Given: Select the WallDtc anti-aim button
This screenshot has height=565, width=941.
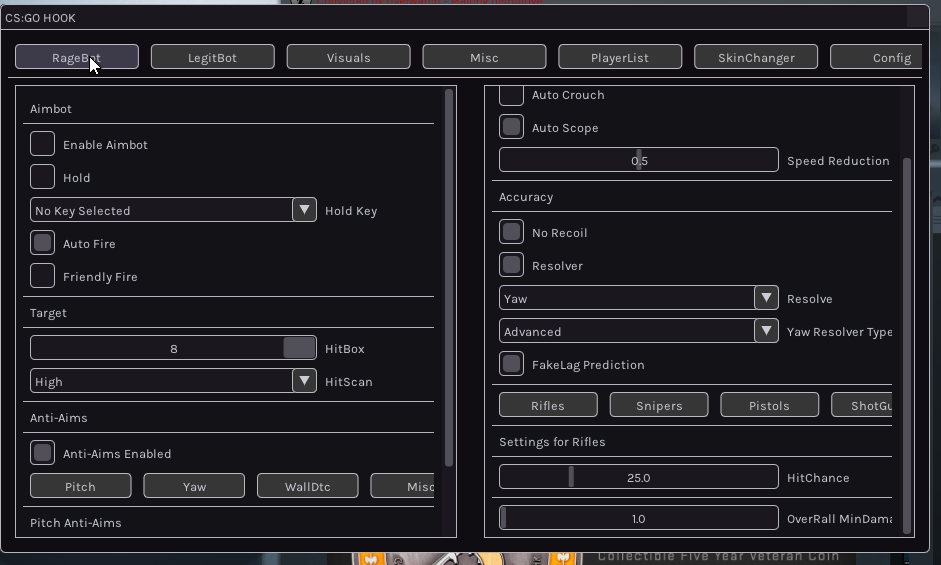Looking at the screenshot, I should tap(307, 486).
